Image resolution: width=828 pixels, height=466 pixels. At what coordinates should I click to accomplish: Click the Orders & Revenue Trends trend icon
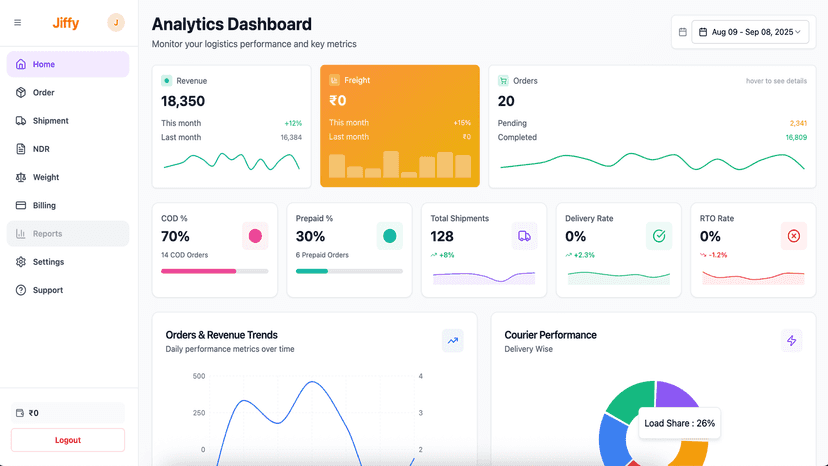tap(453, 341)
